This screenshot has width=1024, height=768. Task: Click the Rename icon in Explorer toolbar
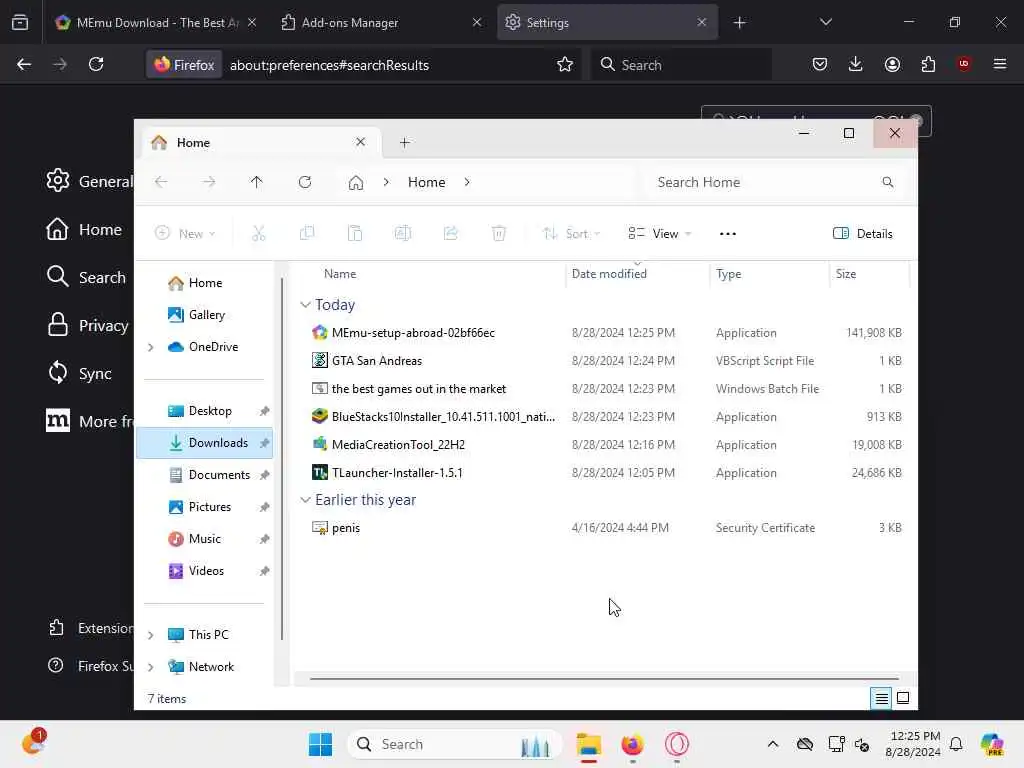pos(403,233)
